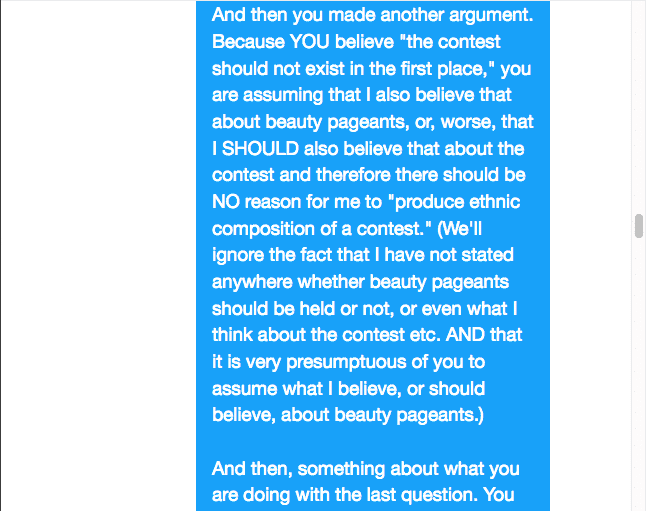Click scrollbar track below the thumb
The image size is (646, 511).
(639, 374)
